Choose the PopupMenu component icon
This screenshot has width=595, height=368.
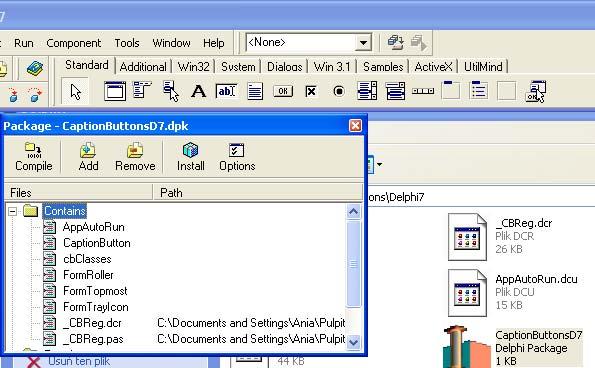(x=171, y=91)
